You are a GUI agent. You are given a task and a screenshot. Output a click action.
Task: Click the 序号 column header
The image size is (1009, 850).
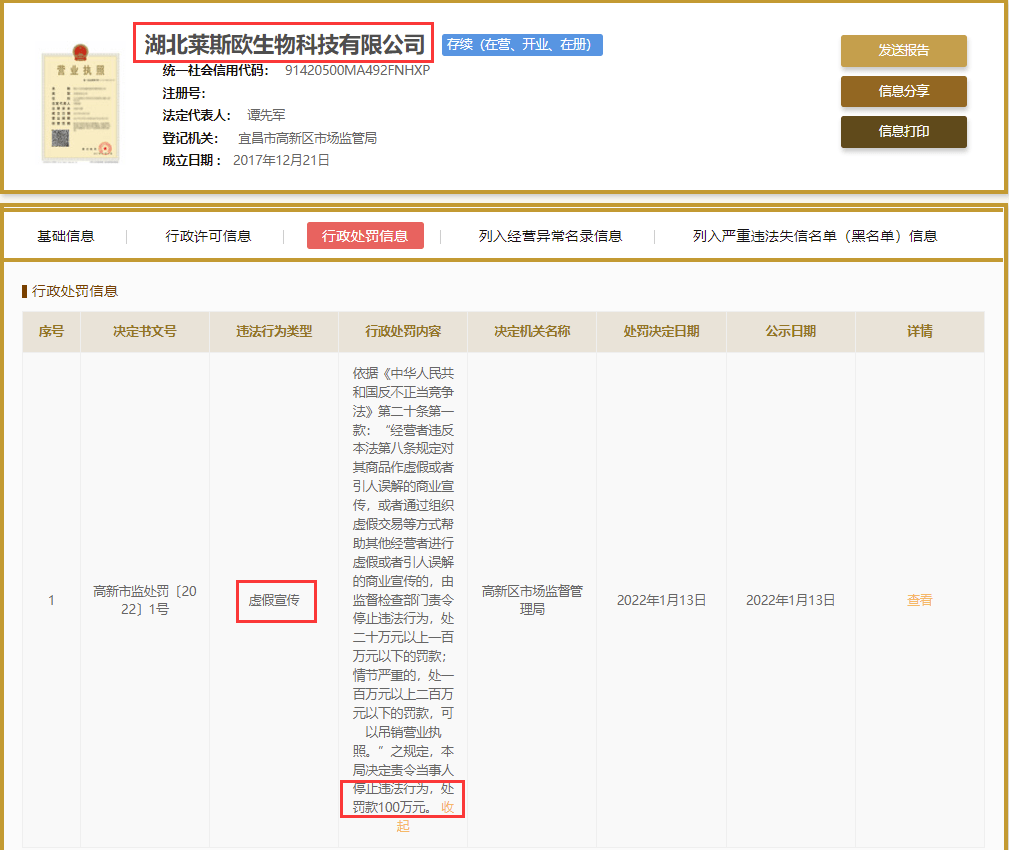[51, 331]
